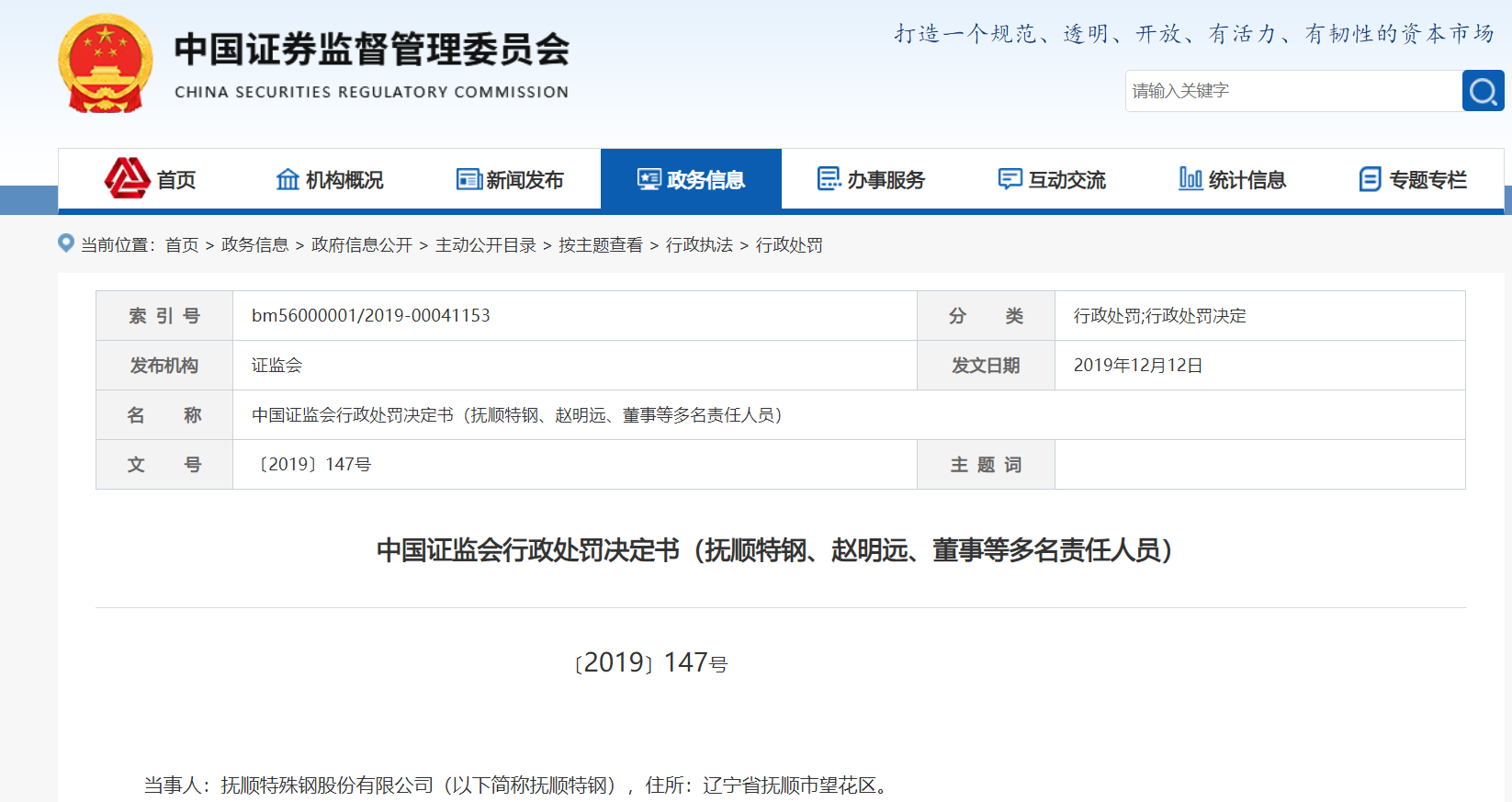
Task: Open 行政执法 breadcrumb link
Action: coord(699,245)
